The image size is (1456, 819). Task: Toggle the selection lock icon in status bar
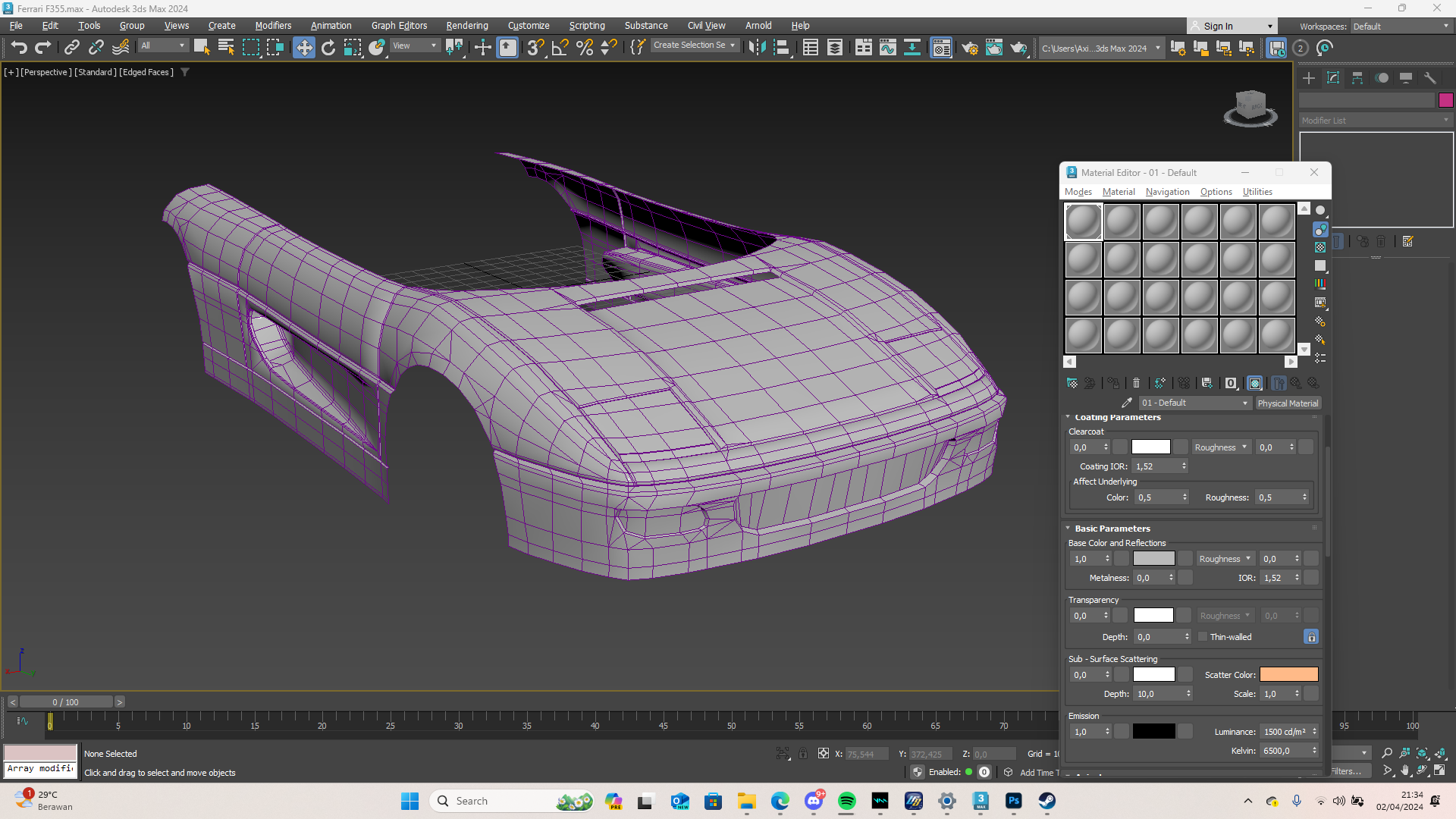click(x=803, y=754)
